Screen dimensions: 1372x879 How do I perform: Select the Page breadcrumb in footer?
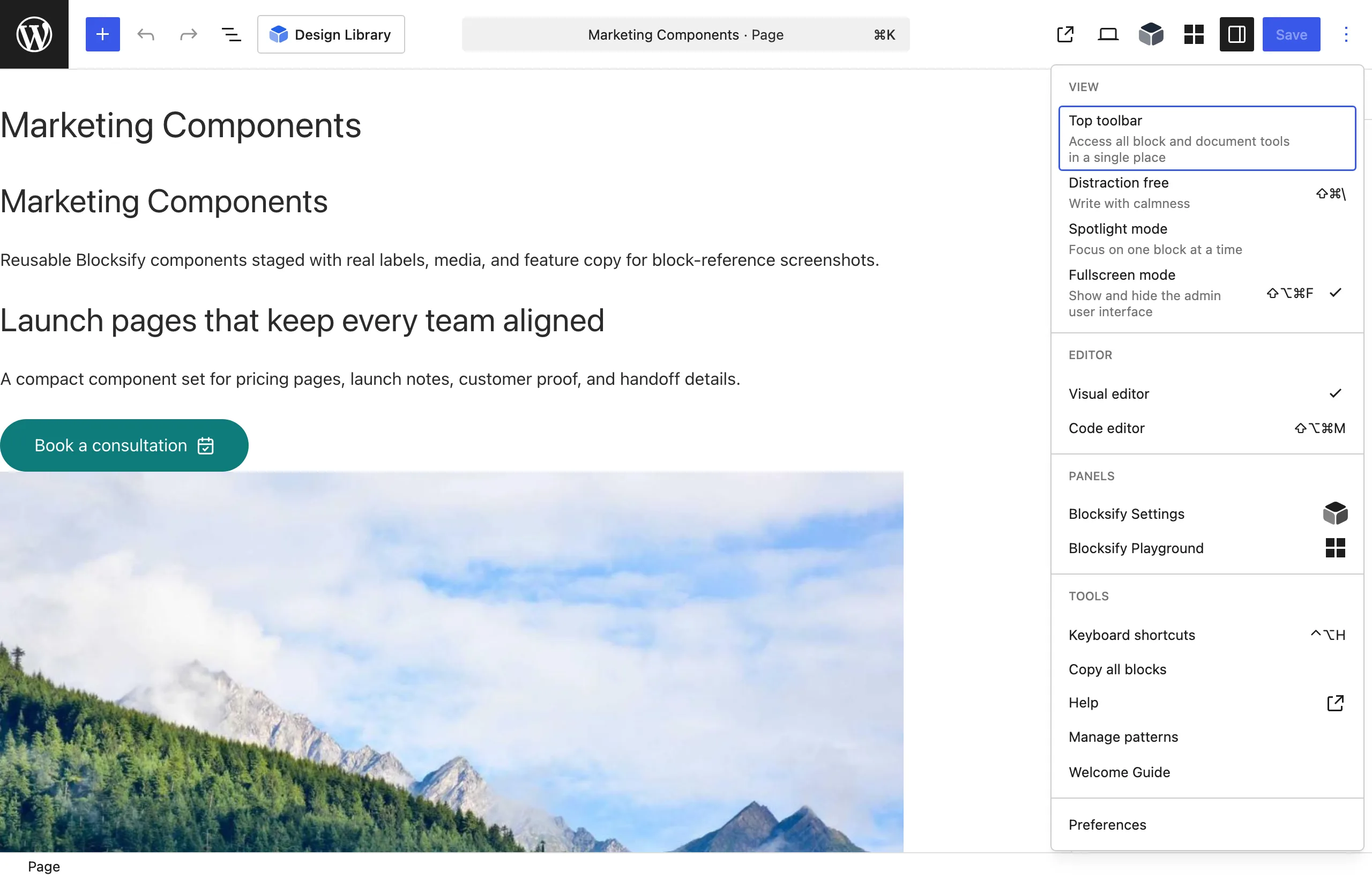(x=44, y=867)
